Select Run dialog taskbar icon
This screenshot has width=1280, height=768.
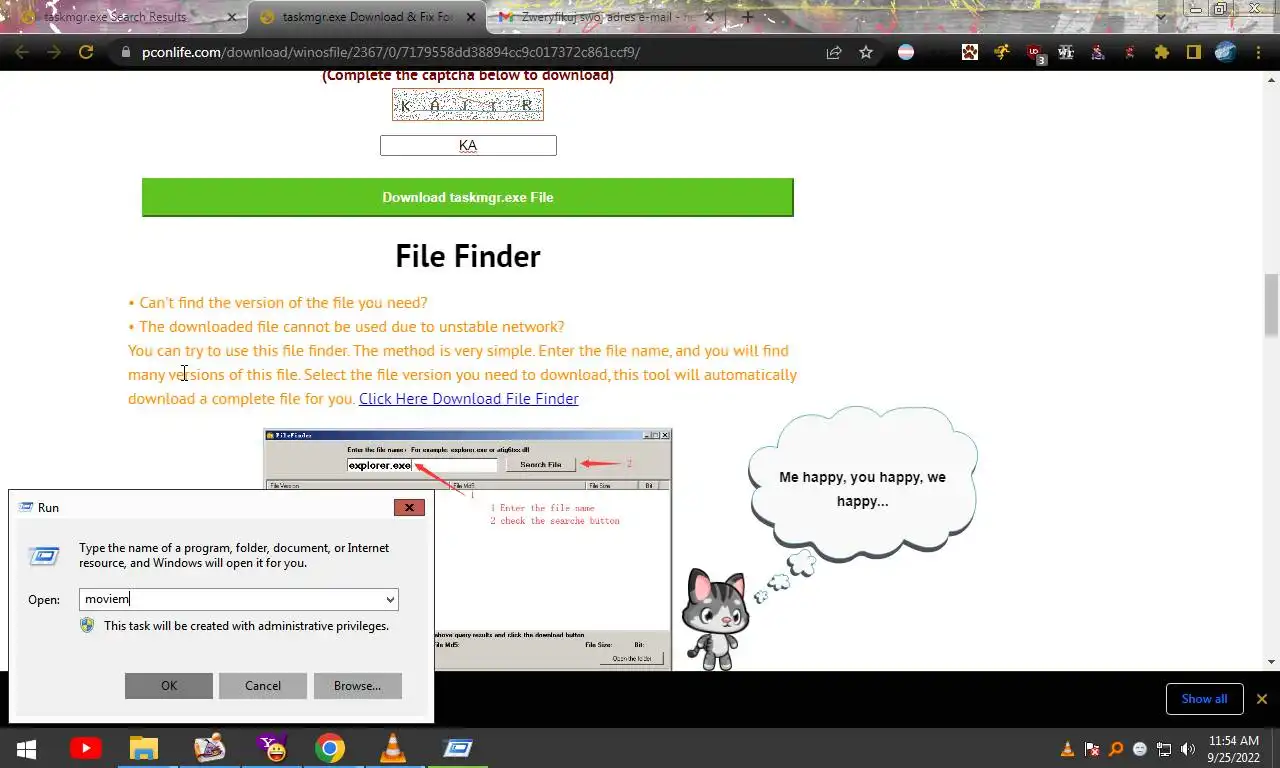click(458, 748)
